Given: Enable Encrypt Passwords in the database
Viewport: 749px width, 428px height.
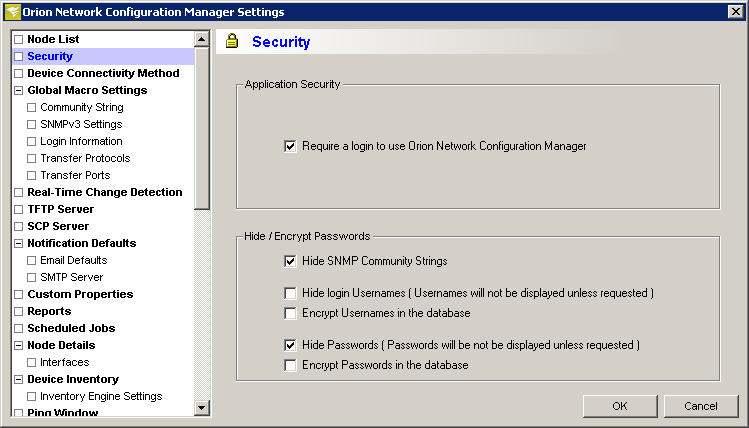Looking at the screenshot, I should 290,365.
